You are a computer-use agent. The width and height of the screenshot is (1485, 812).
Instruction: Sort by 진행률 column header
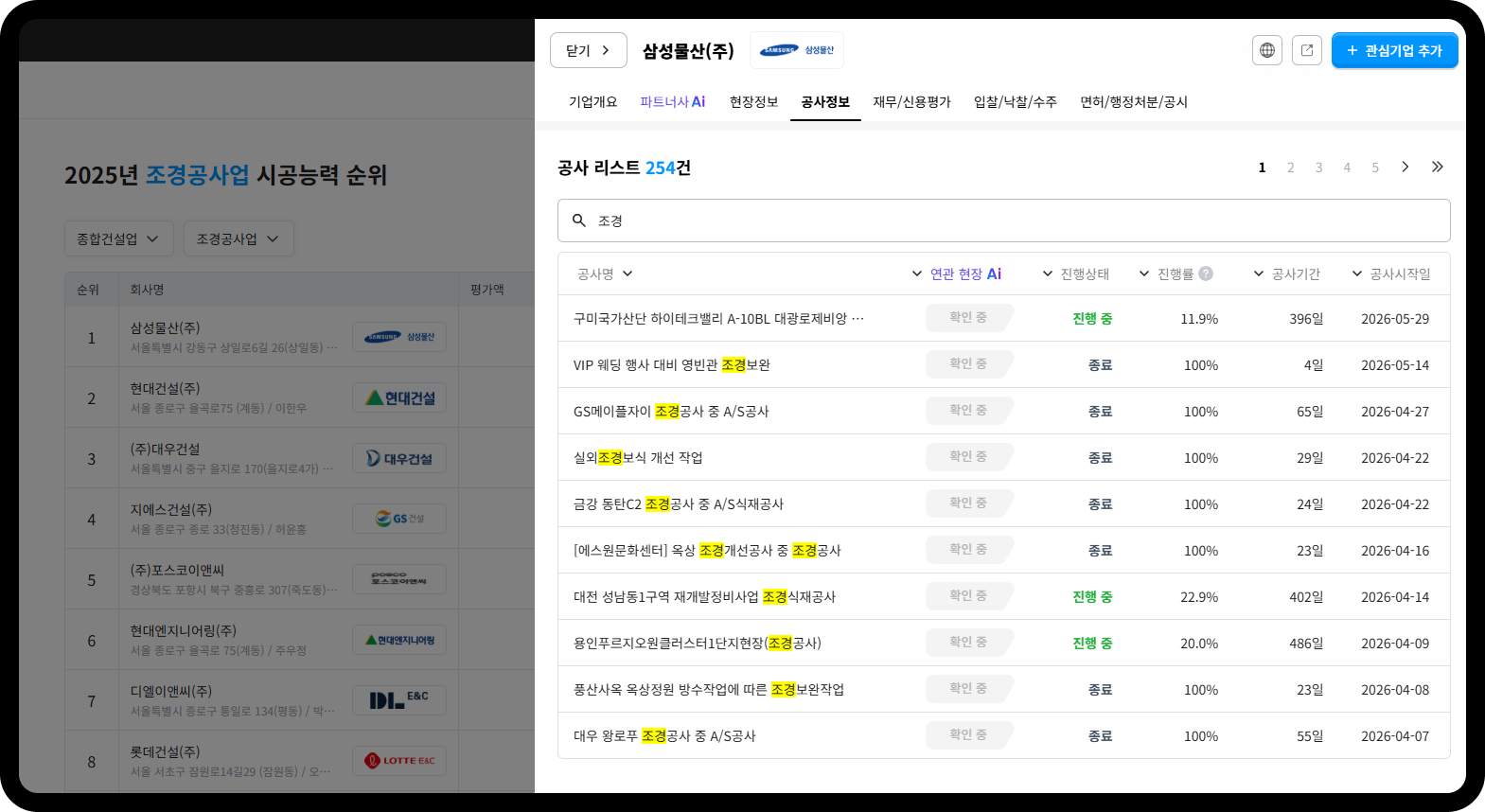tap(1166, 274)
